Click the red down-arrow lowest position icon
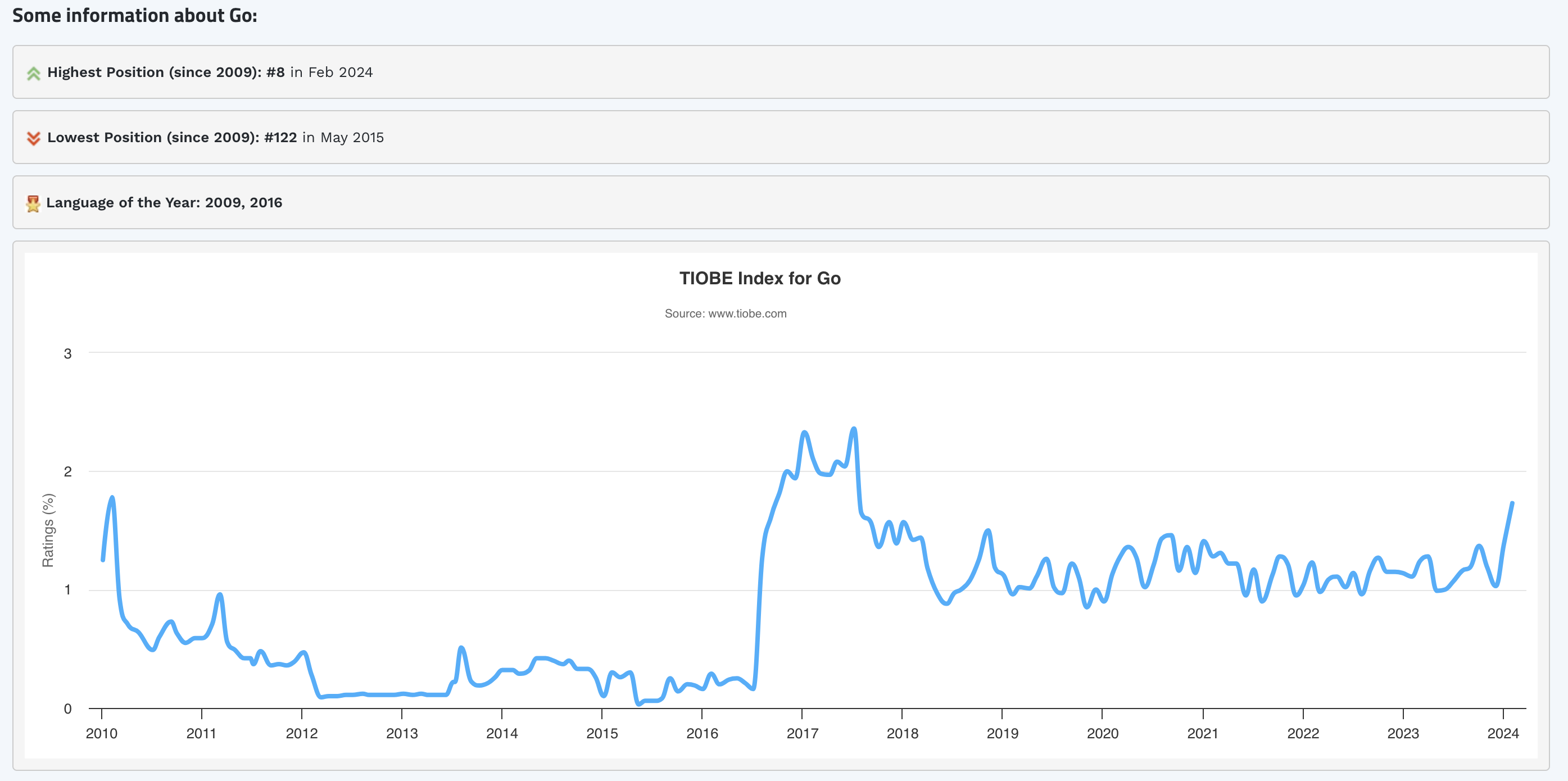The image size is (1568, 781). tap(34, 138)
